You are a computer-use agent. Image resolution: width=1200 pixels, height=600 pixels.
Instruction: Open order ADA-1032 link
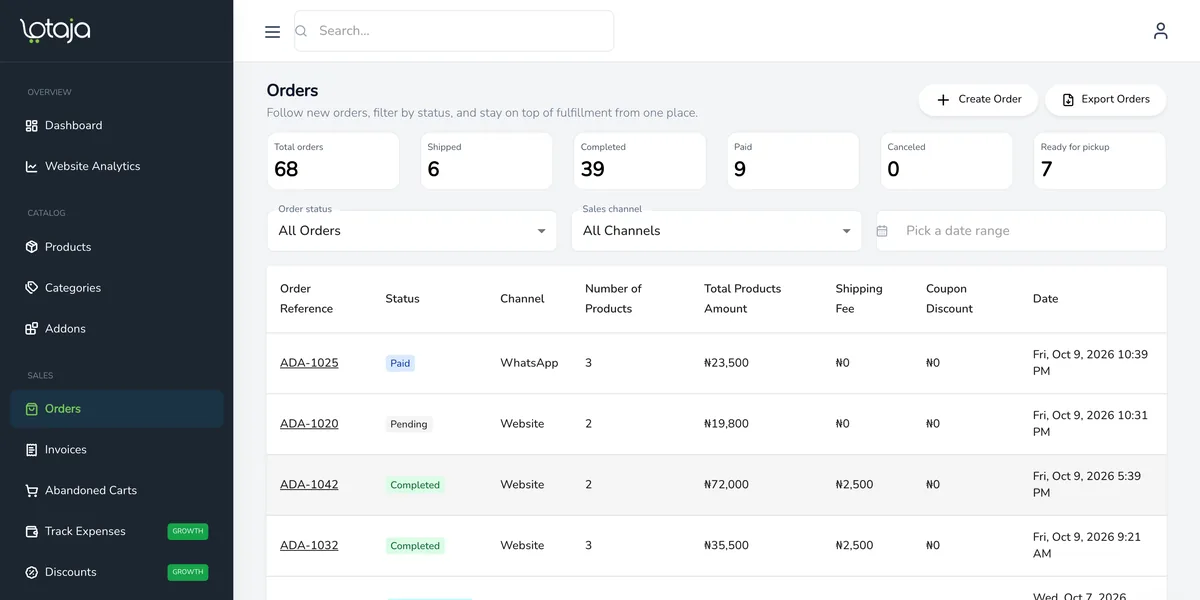coord(309,546)
